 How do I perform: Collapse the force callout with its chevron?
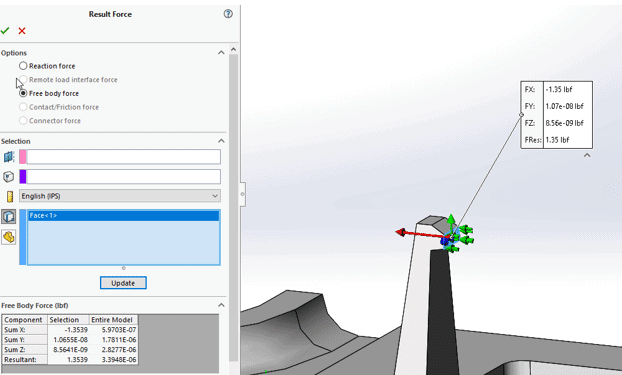pos(587,156)
